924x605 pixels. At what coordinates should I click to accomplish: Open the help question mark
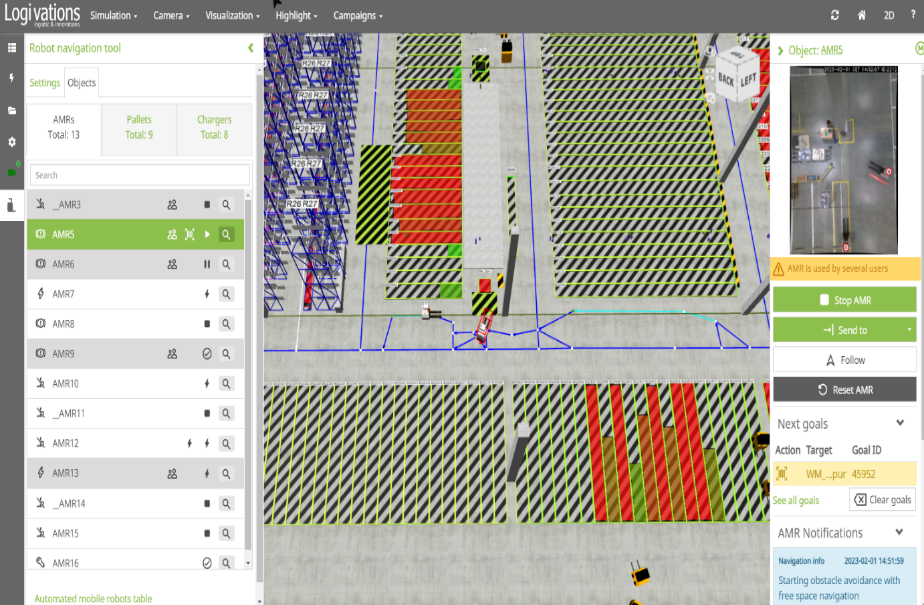coord(913,14)
